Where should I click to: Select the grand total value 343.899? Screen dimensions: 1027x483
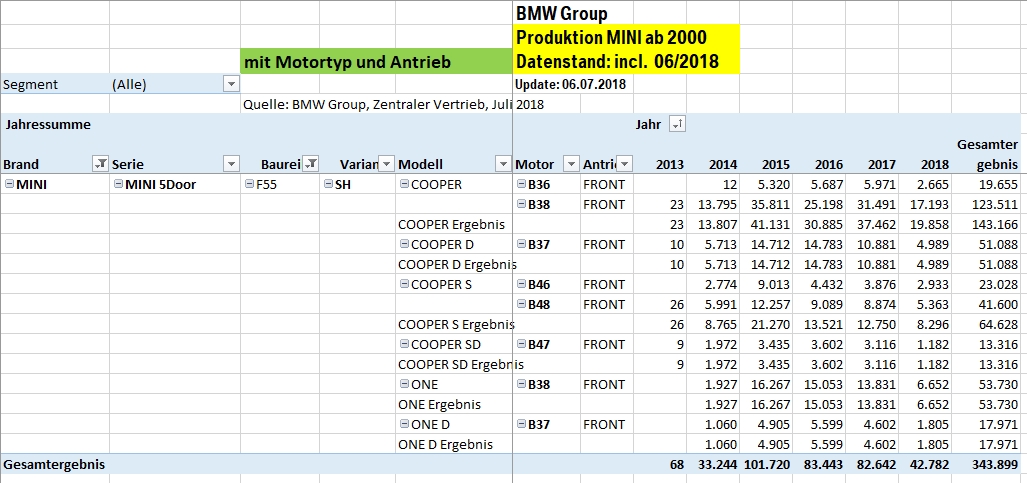[994, 465]
